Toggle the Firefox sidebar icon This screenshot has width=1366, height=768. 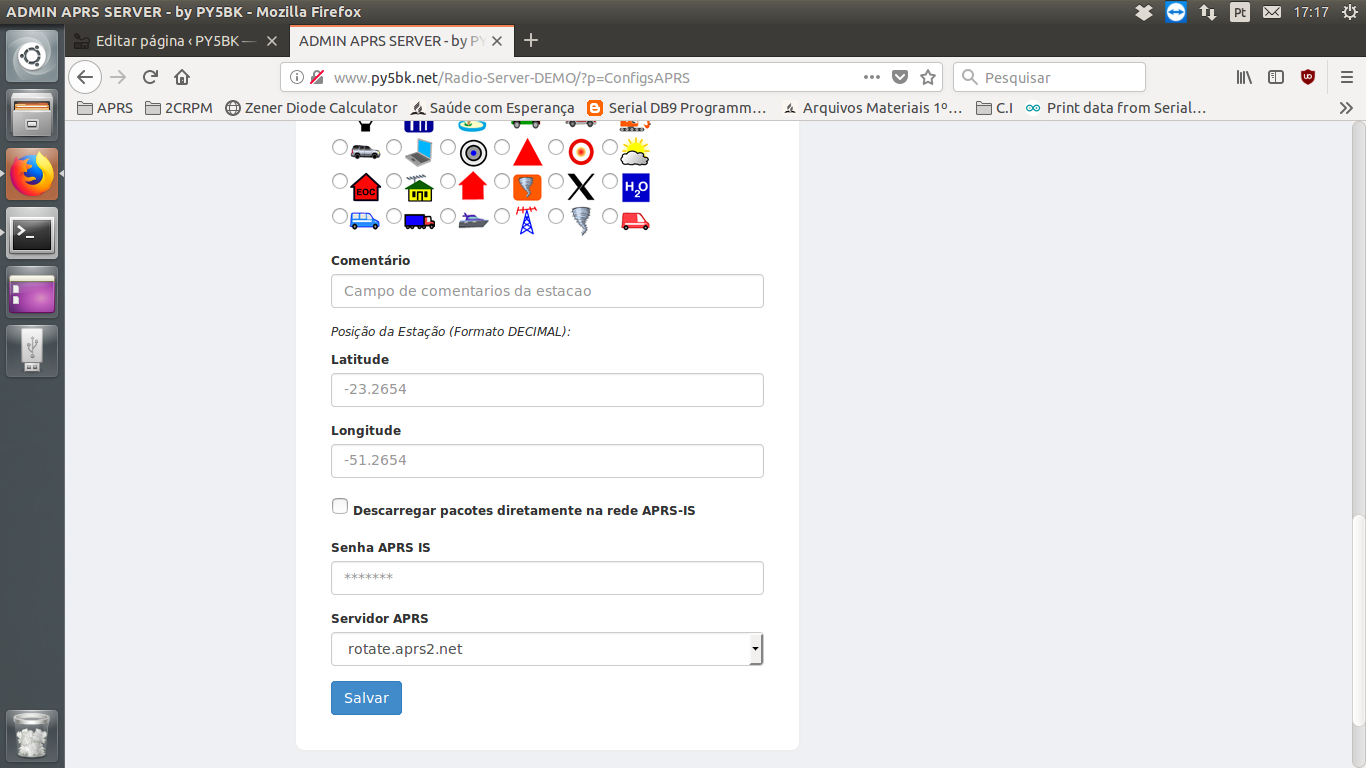pos(1276,77)
